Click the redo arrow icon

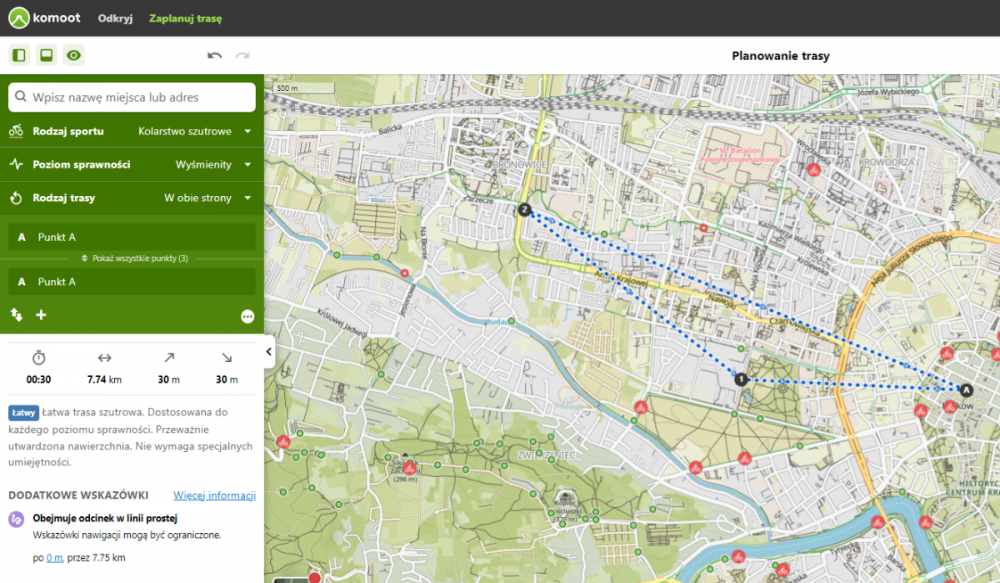tap(242, 56)
